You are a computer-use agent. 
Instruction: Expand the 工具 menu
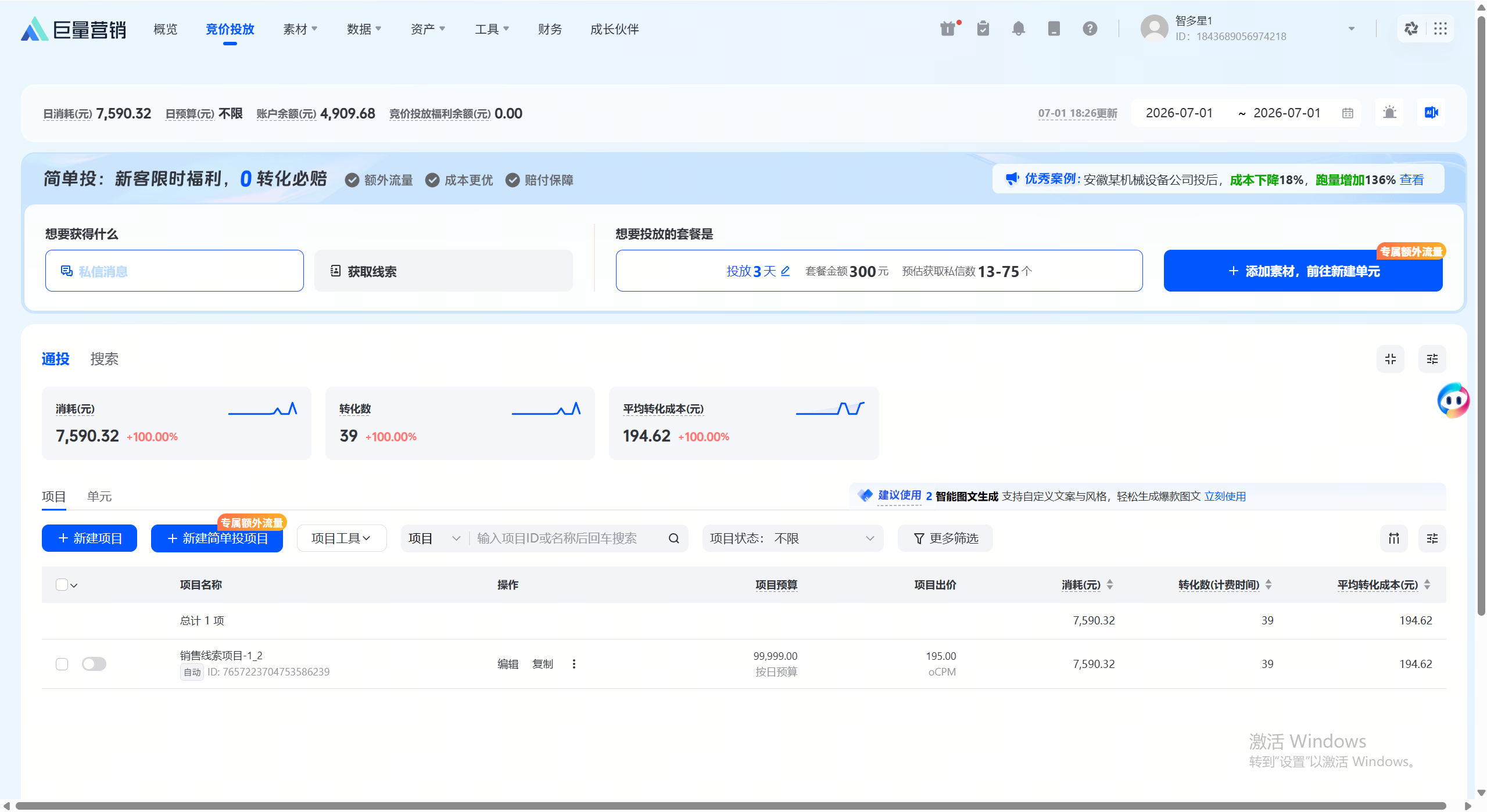(492, 29)
